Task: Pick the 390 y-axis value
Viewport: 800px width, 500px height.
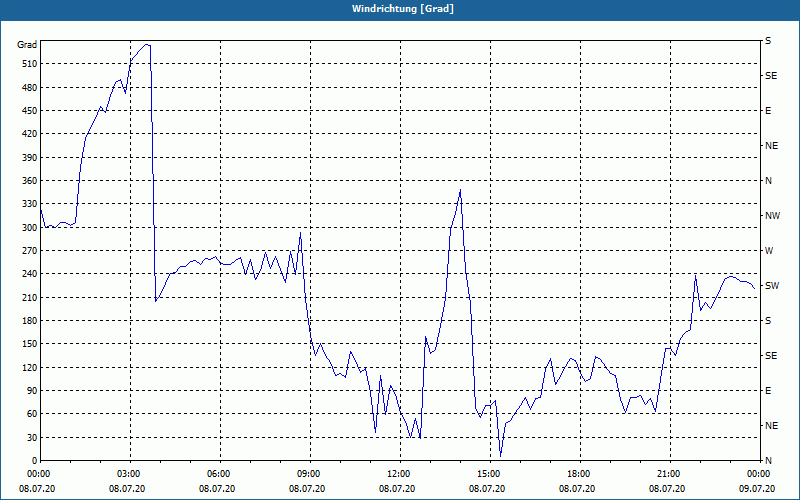Action: pos(30,158)
